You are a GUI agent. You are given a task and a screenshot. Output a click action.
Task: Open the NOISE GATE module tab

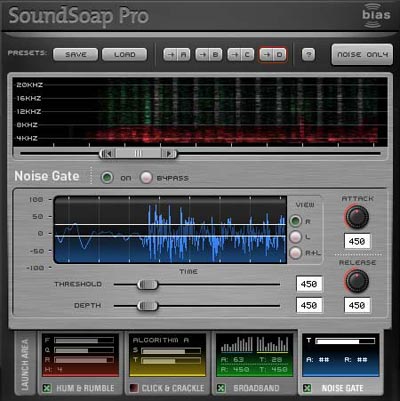[342, 388]
